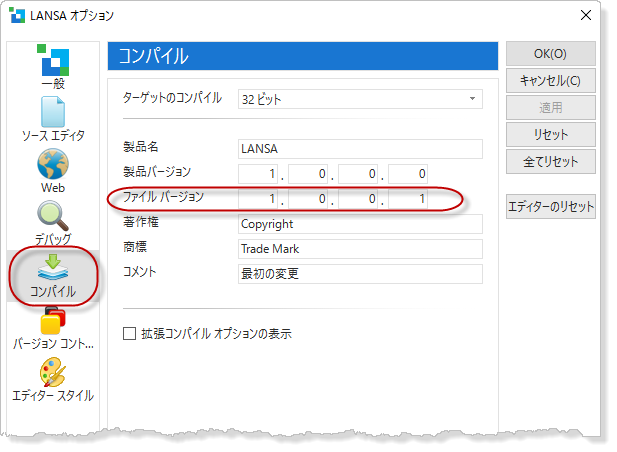Click the first ファイル バージョン number field

pyautogui.click(x=258, y=199)
